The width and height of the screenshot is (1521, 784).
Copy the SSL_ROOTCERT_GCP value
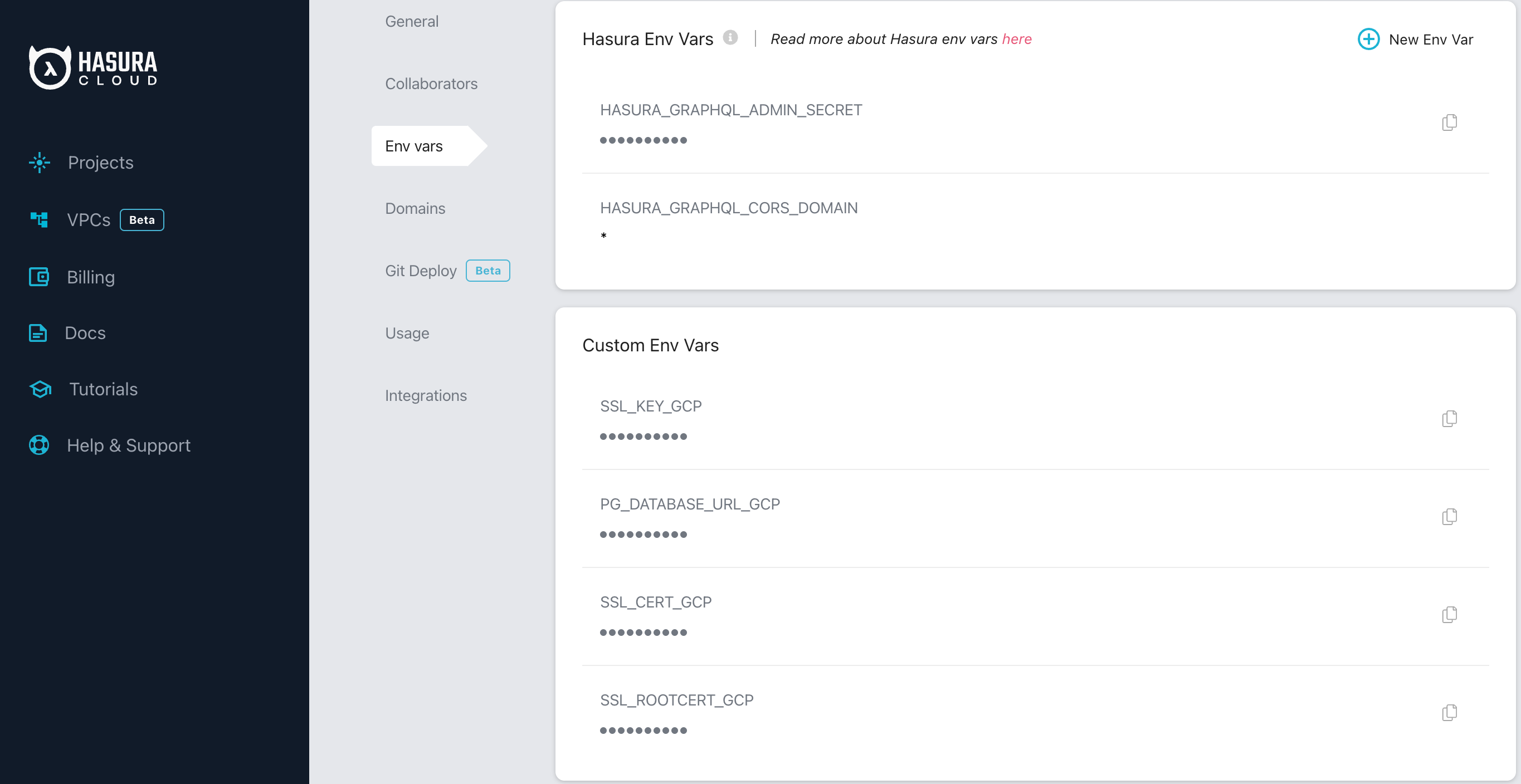(1450, 713)
